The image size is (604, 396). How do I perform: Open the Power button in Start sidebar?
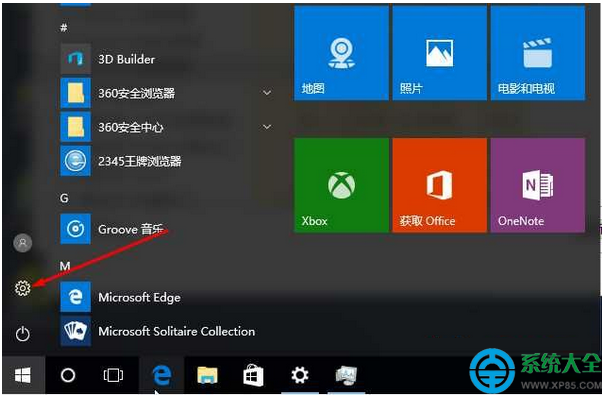point(22,334)
